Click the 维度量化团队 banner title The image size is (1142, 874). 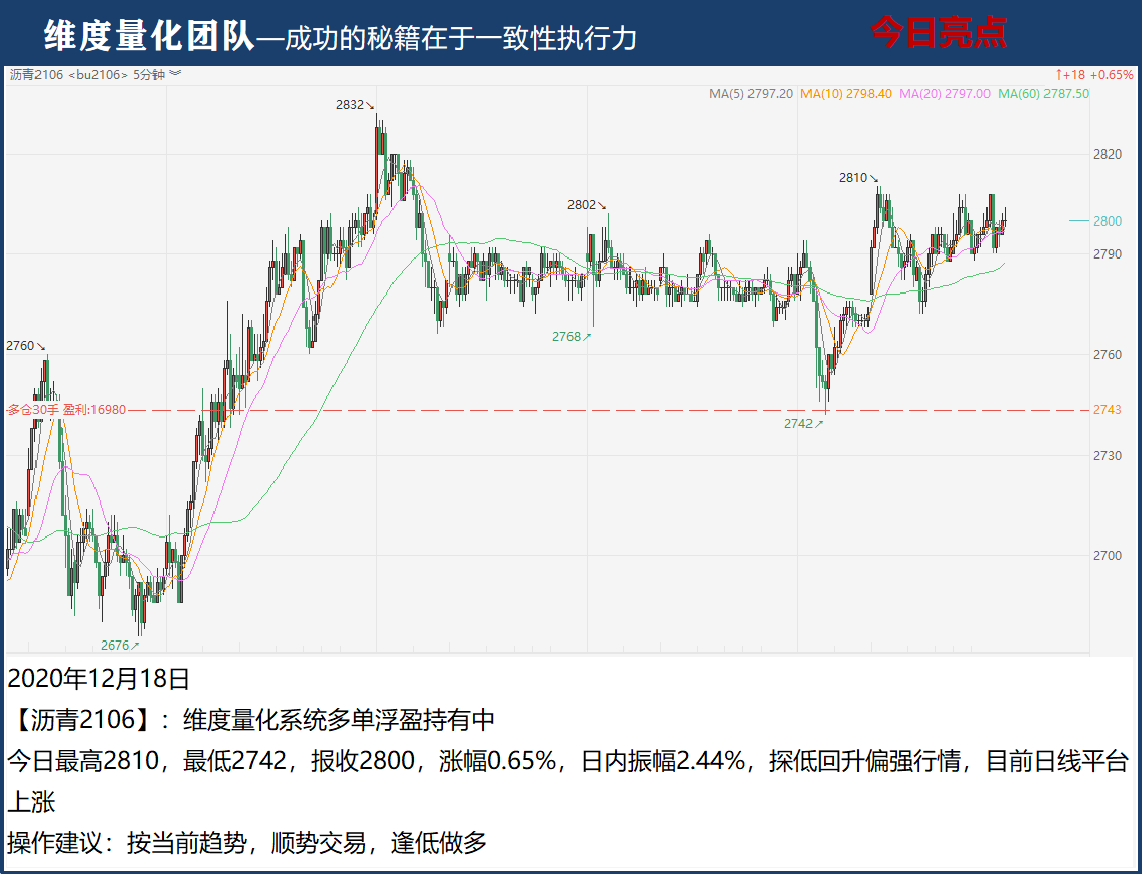point(148,36)
